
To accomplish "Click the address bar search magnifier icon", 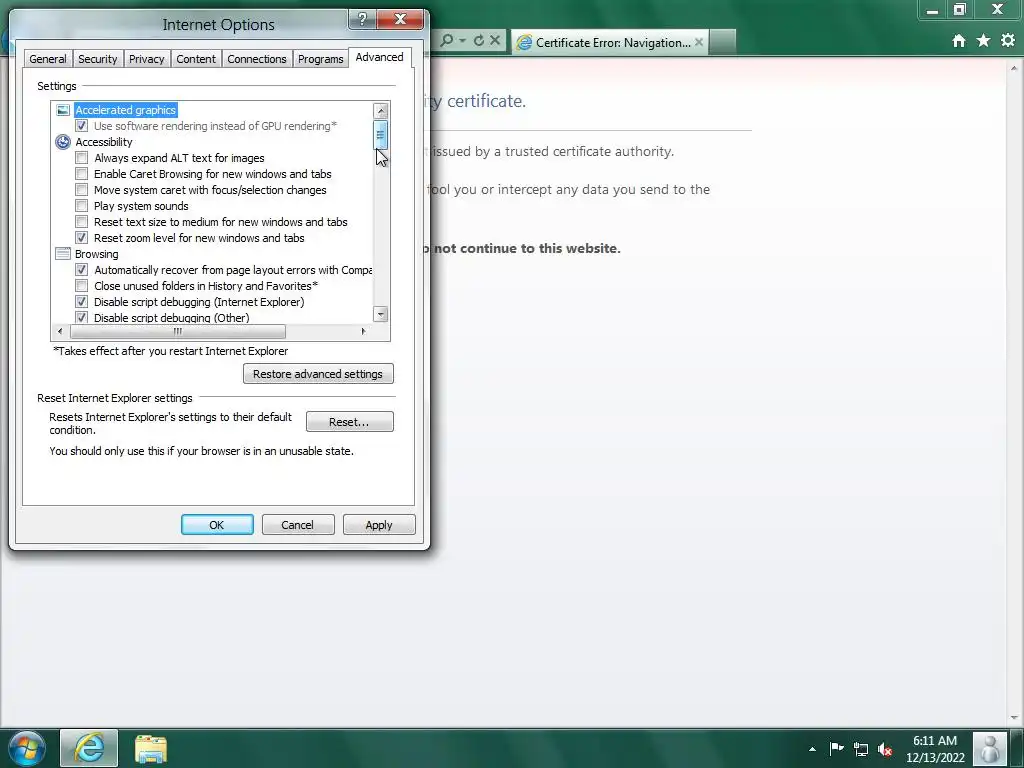I will 447,40.
